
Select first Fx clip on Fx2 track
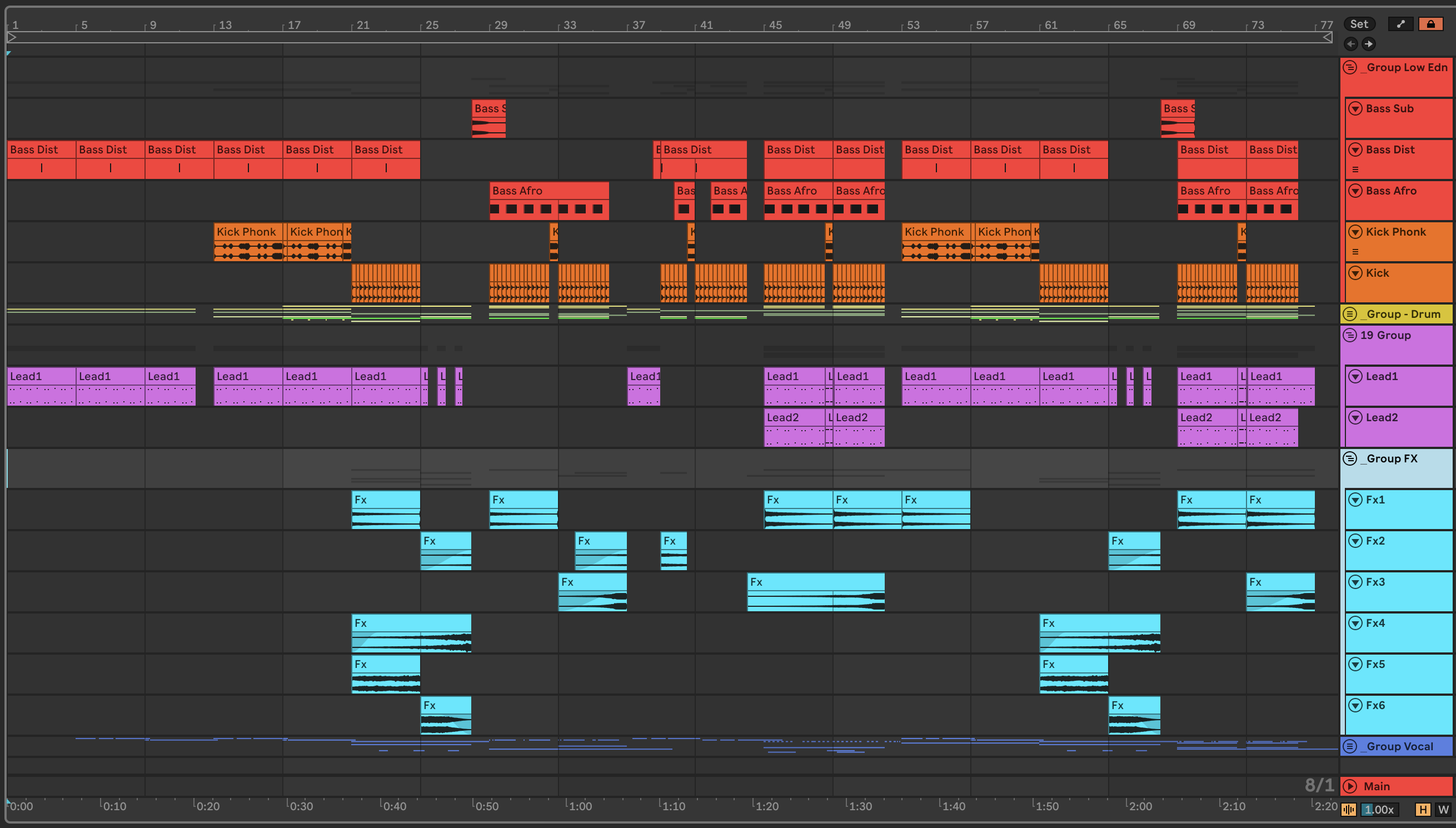tap(446, 551)
